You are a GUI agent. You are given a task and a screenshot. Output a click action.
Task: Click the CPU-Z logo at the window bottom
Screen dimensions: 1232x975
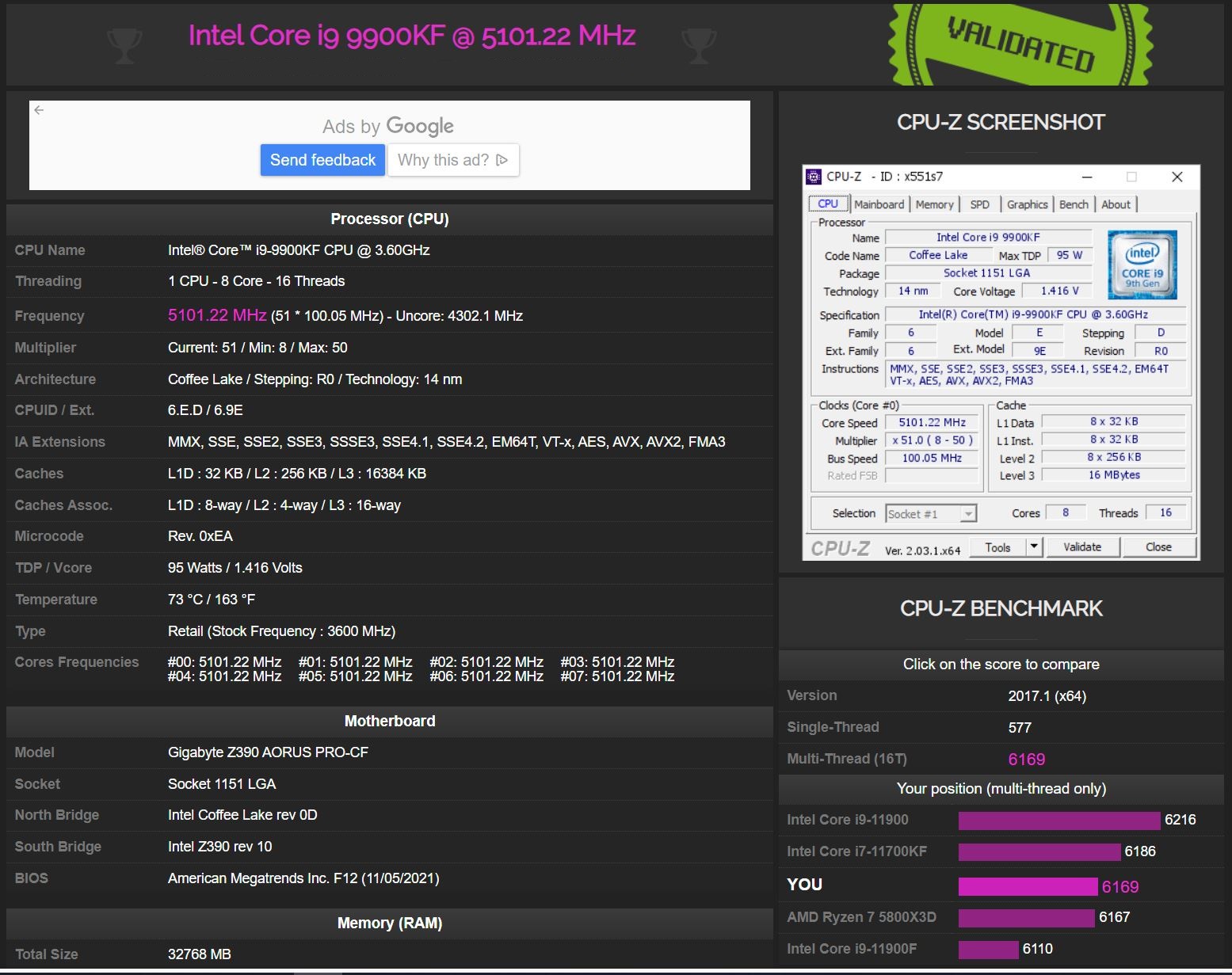point(843,547)
